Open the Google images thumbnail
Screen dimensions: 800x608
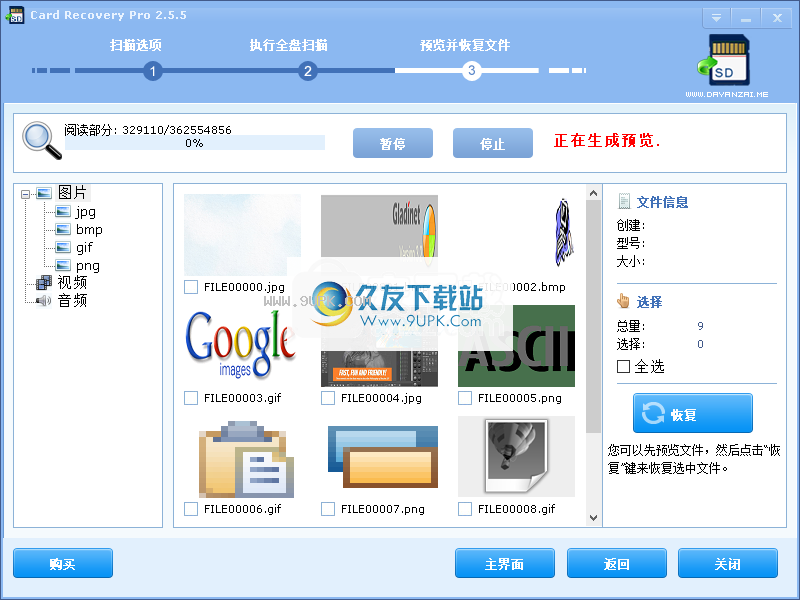[240, 345]
